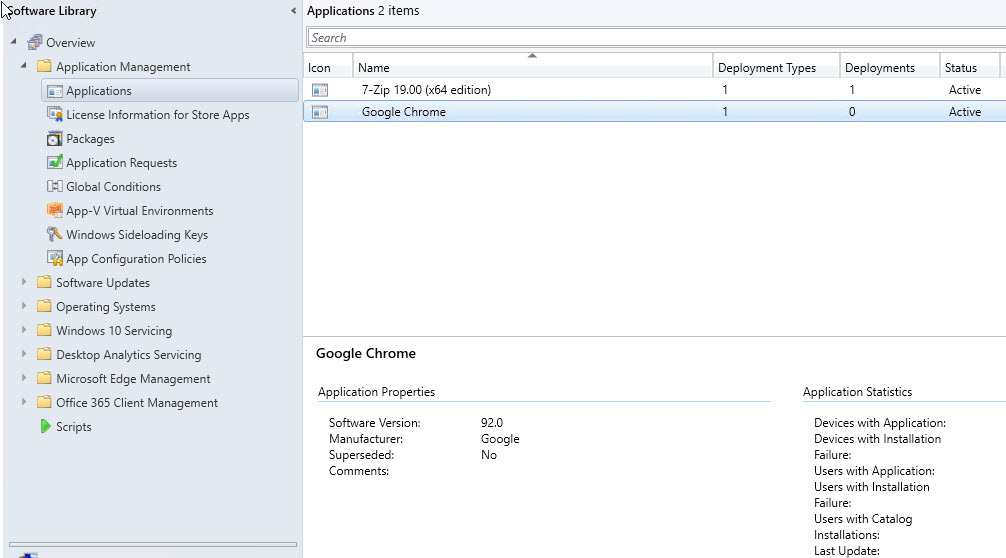Select the Packages icon in the tree
Screen dimensions: 1006x558
tap(55, 139)
